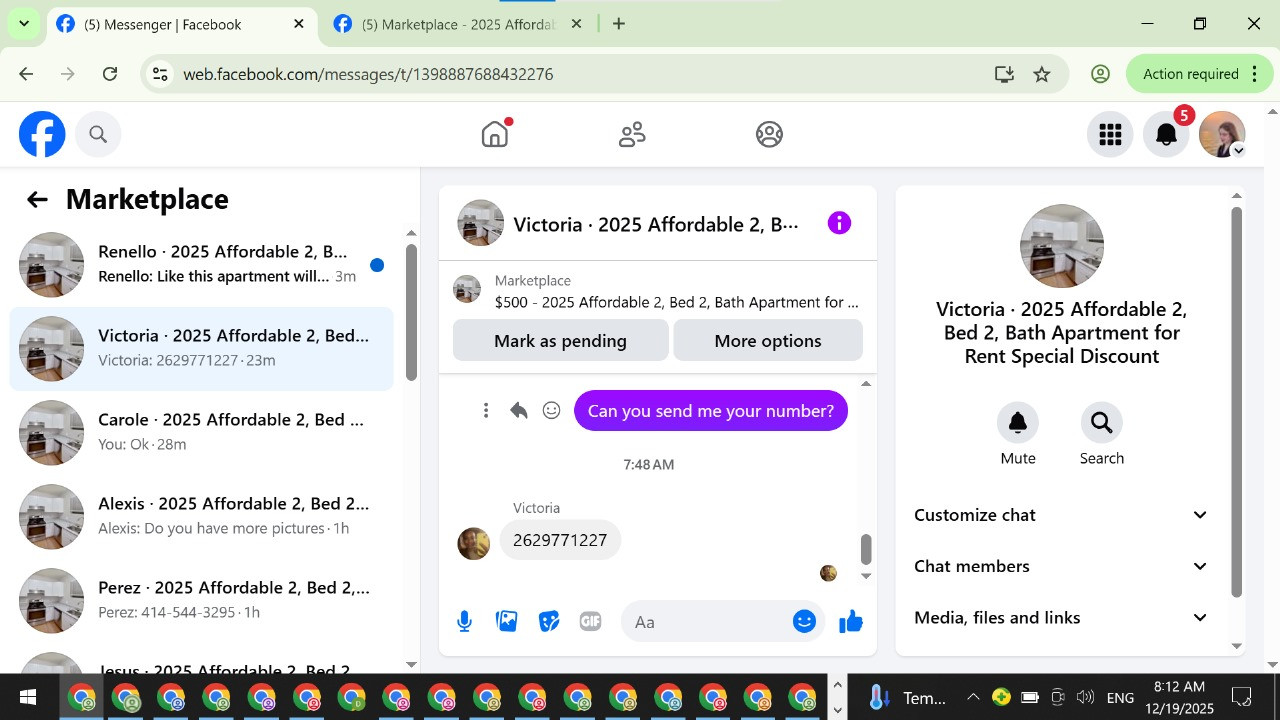
Task: Open the Facebook menu grid icon
Action: [1110, 134]
